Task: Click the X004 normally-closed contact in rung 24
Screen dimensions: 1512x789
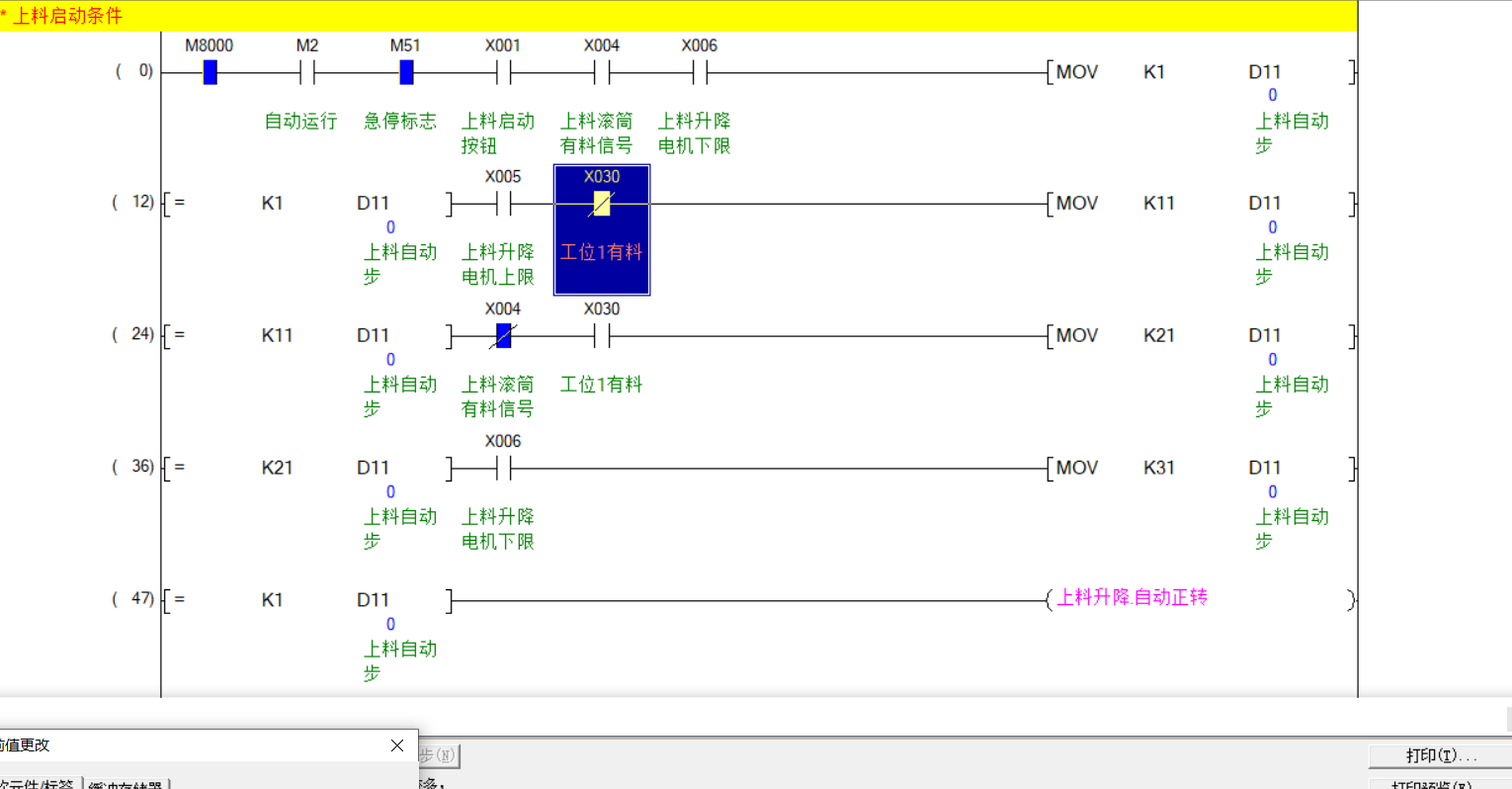Action: pyautogui.click(x=503, y=336)
